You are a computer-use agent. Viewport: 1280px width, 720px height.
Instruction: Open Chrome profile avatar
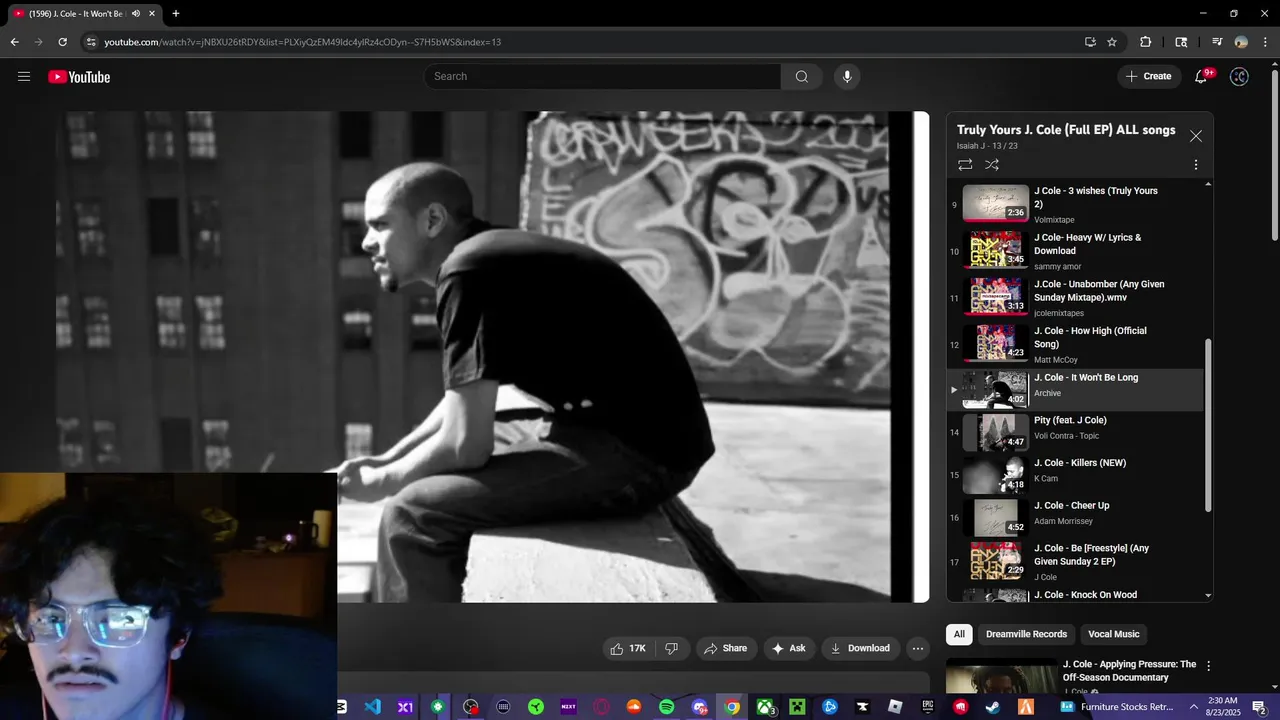point(1241,42)
